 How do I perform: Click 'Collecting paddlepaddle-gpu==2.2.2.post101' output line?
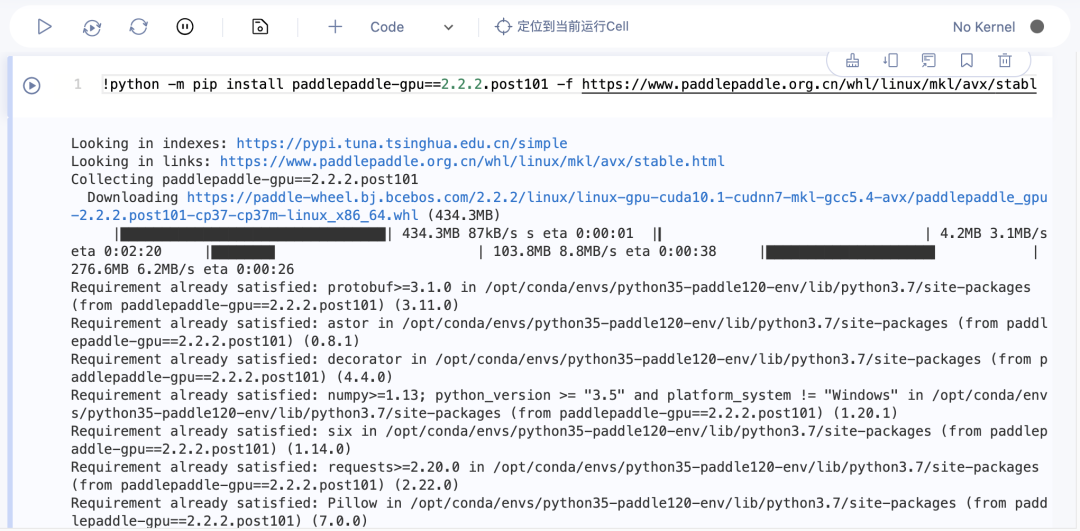click(x=245, y=180)
